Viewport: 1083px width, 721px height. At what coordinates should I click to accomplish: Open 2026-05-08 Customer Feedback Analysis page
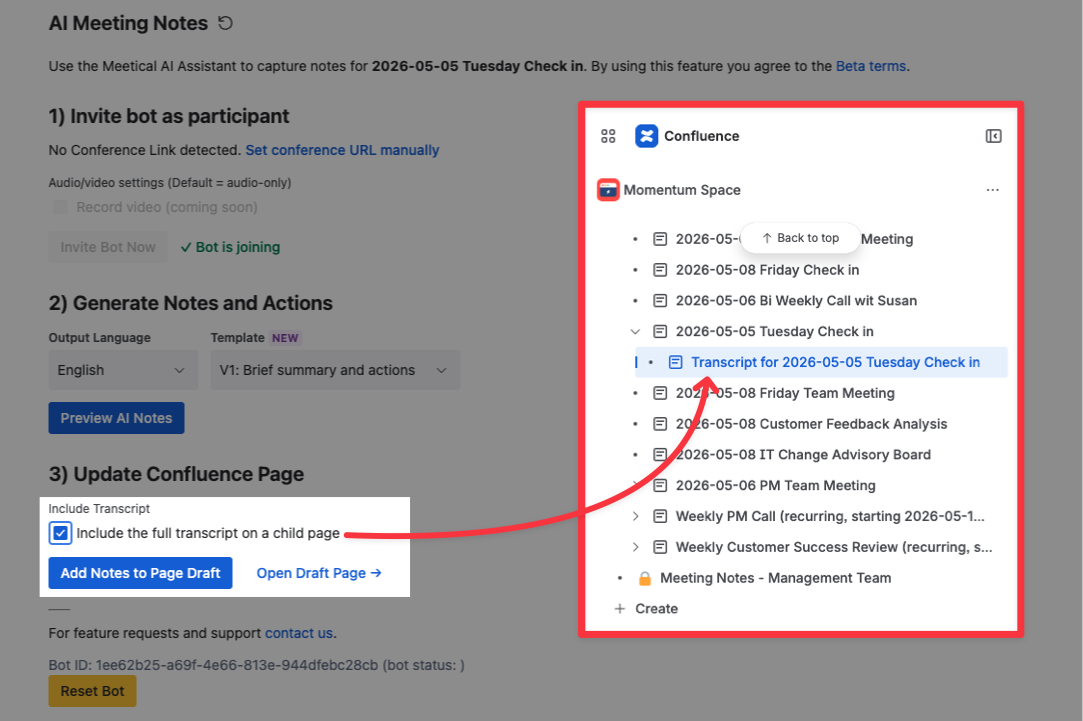click(811, 423)
